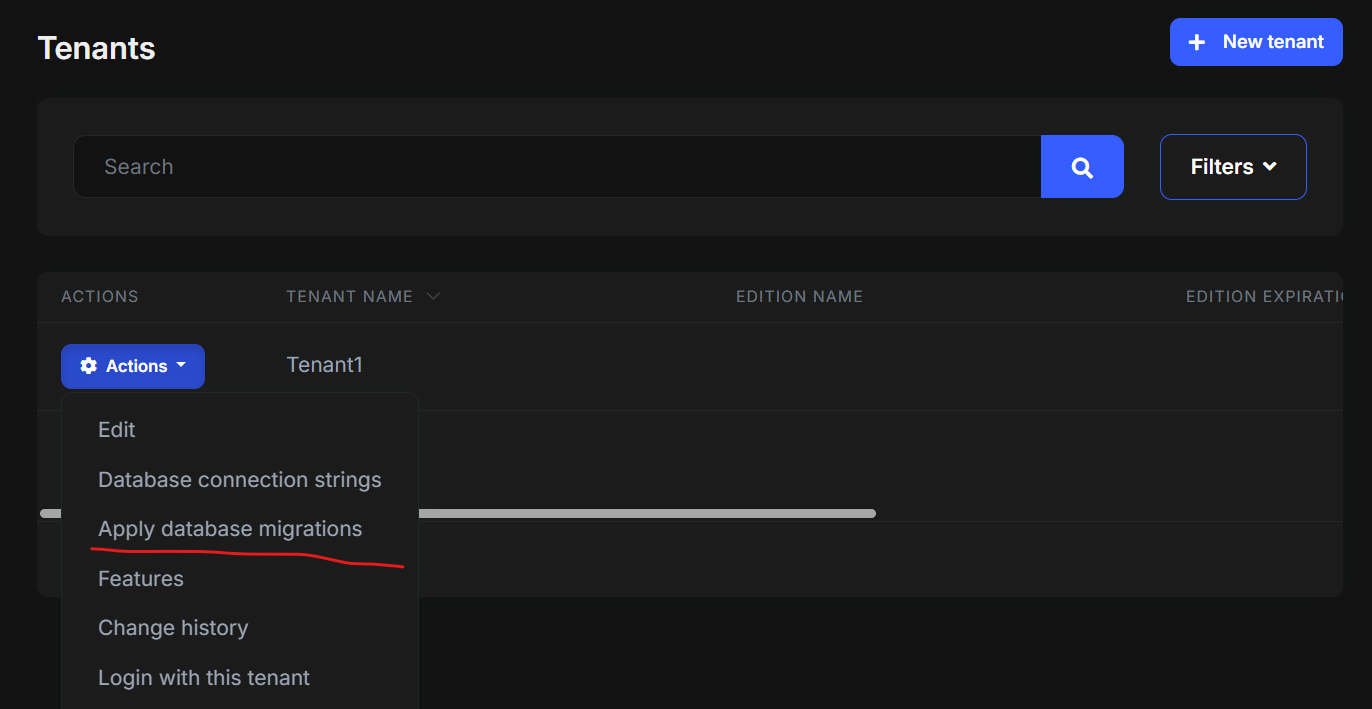
Task: Open Database connection strings option
Action: 239,480
